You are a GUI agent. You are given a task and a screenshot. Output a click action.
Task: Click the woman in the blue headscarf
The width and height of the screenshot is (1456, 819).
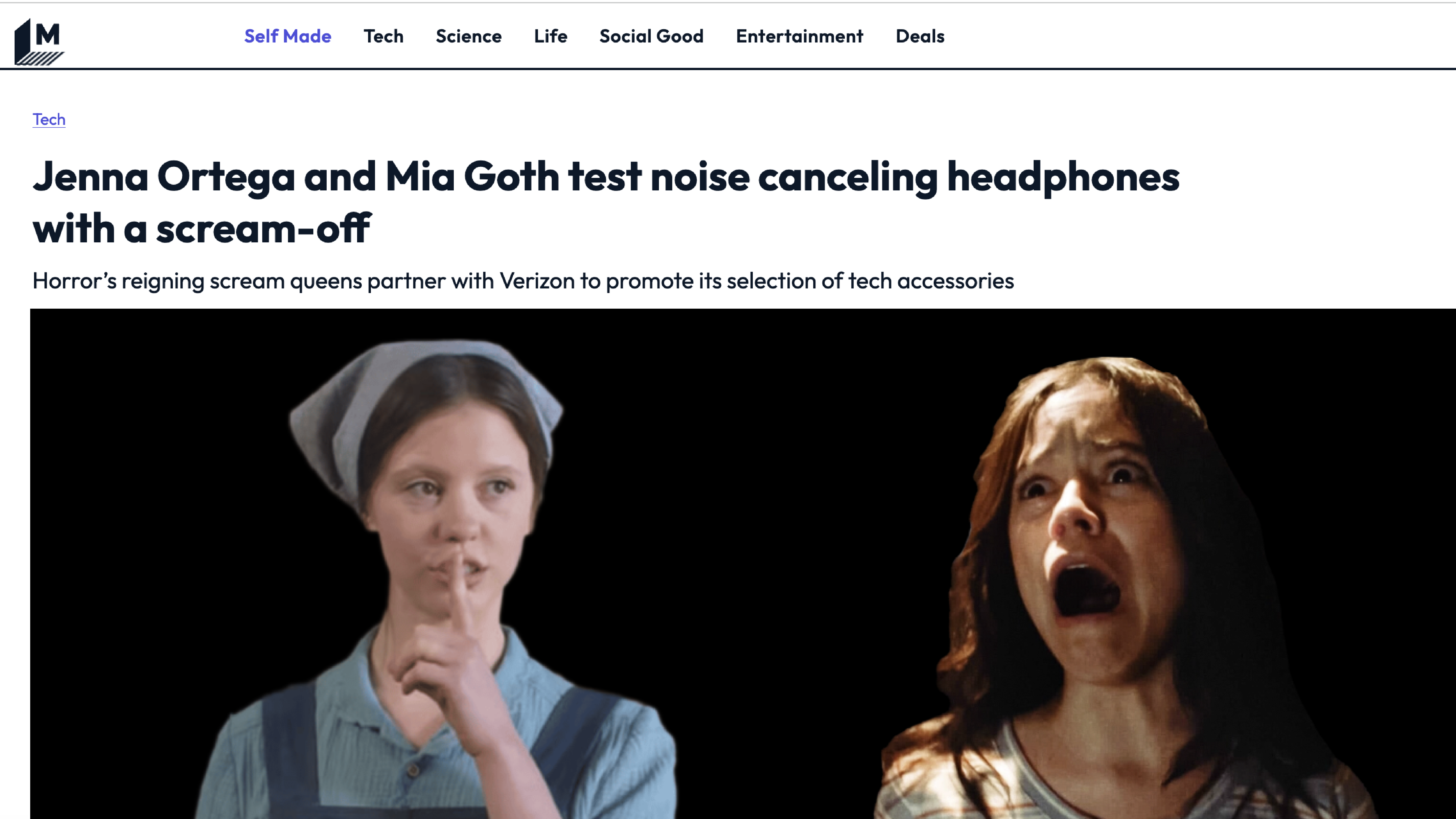[x=435, y=577]
